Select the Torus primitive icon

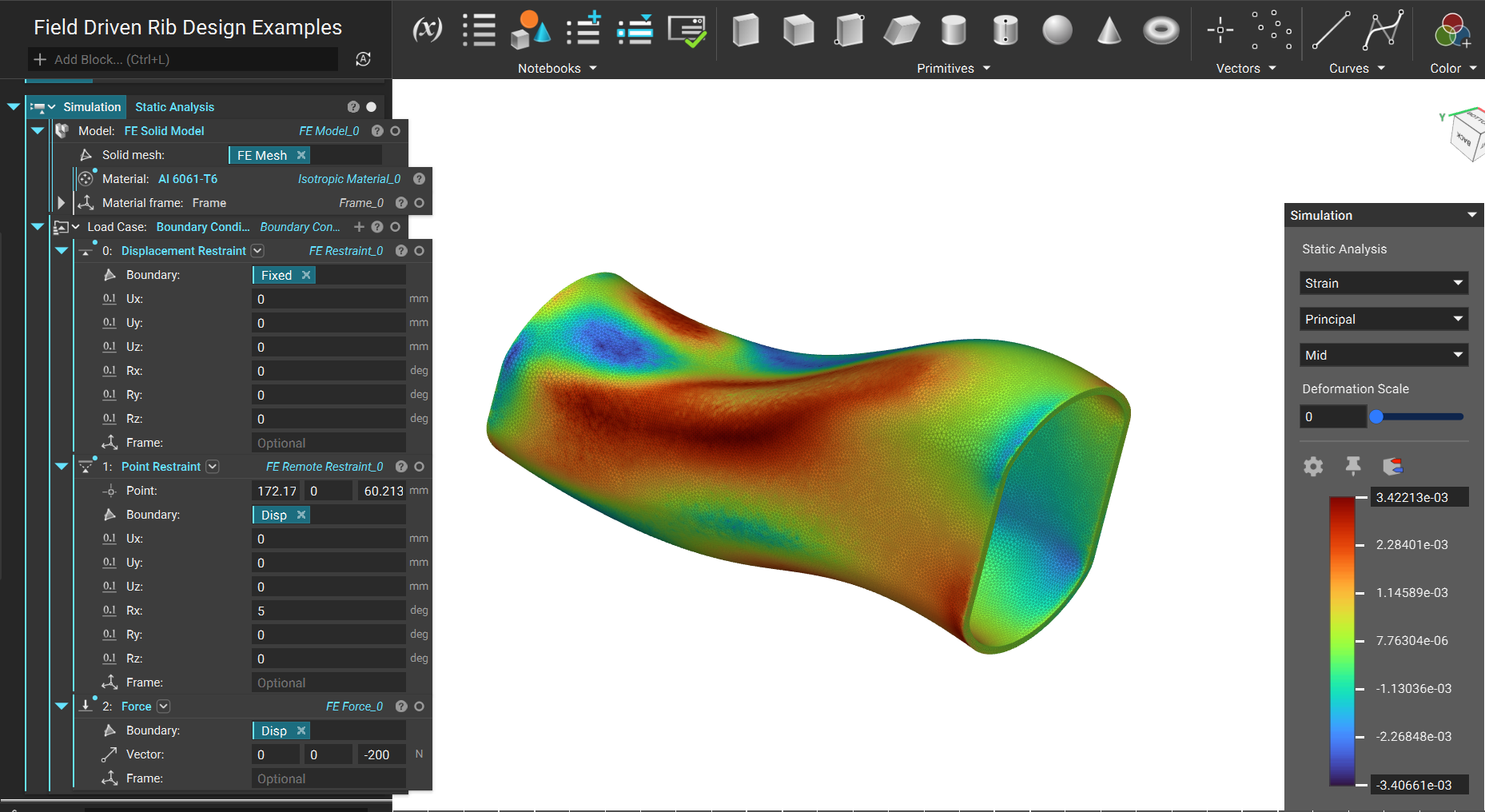(x=1161, y=30)
